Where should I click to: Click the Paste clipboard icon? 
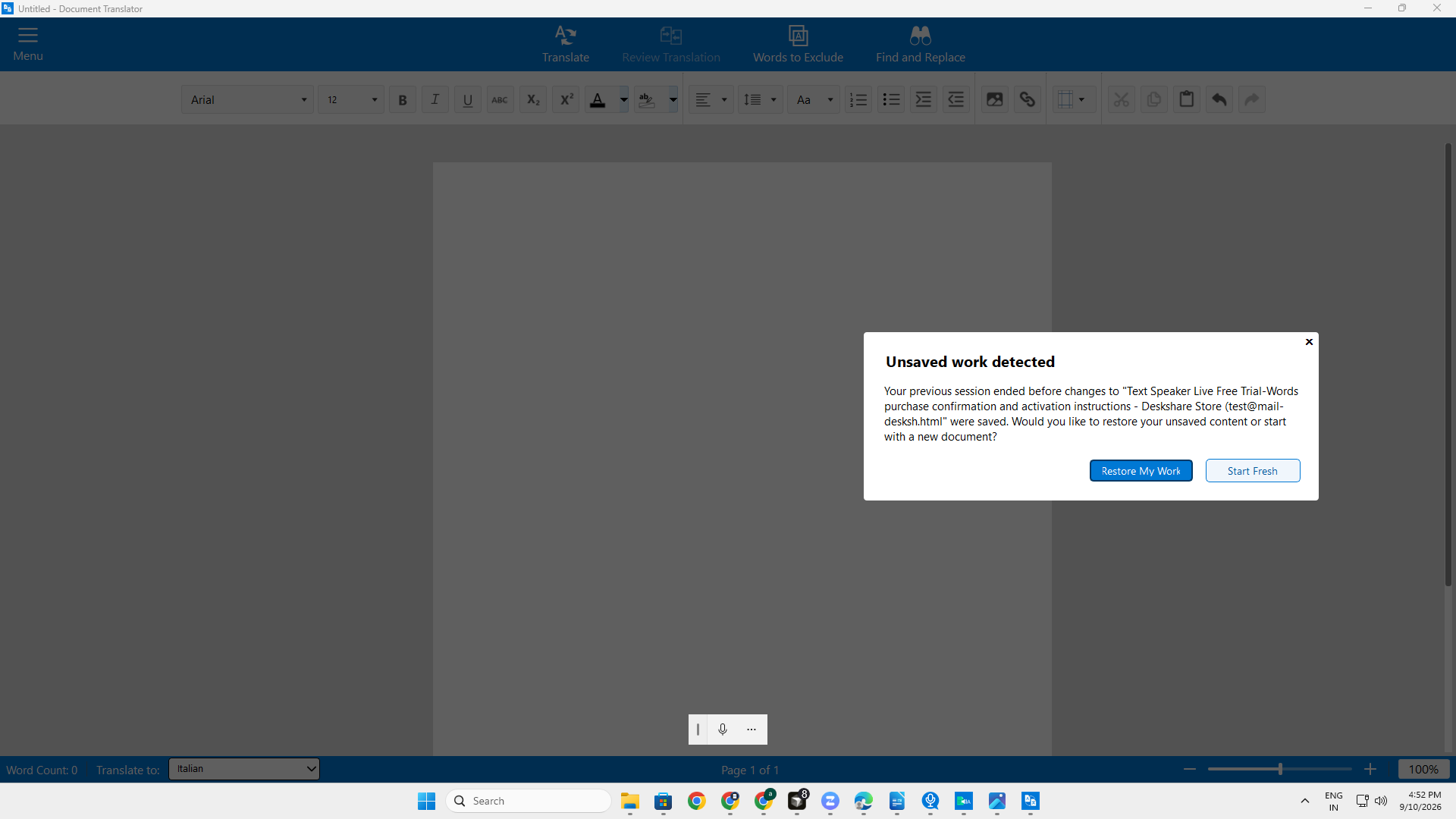(1187, 99)
